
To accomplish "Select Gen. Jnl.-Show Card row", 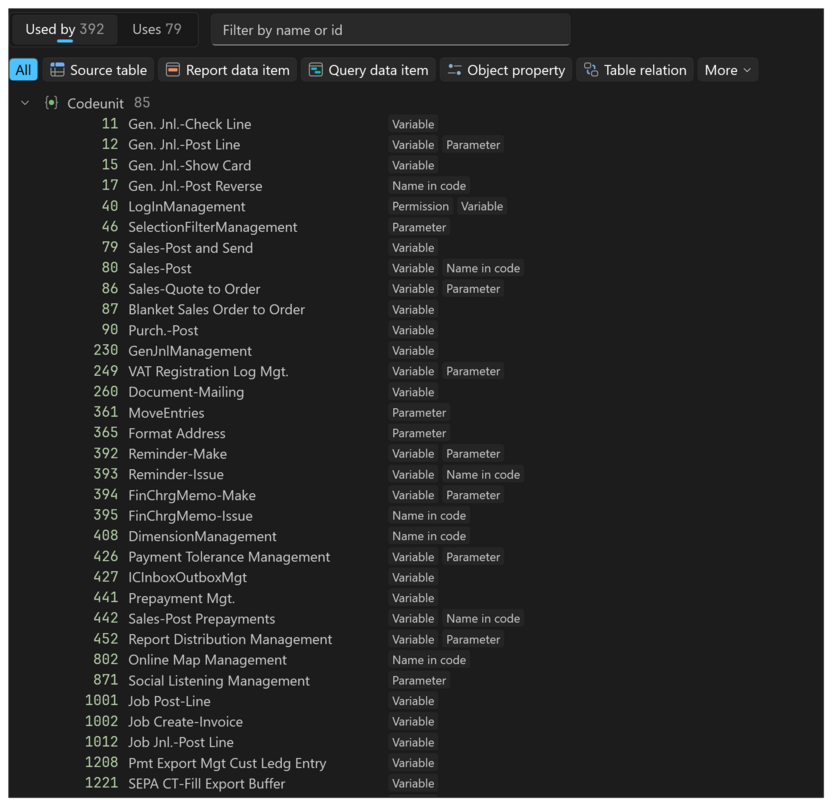I will [189, 166].
